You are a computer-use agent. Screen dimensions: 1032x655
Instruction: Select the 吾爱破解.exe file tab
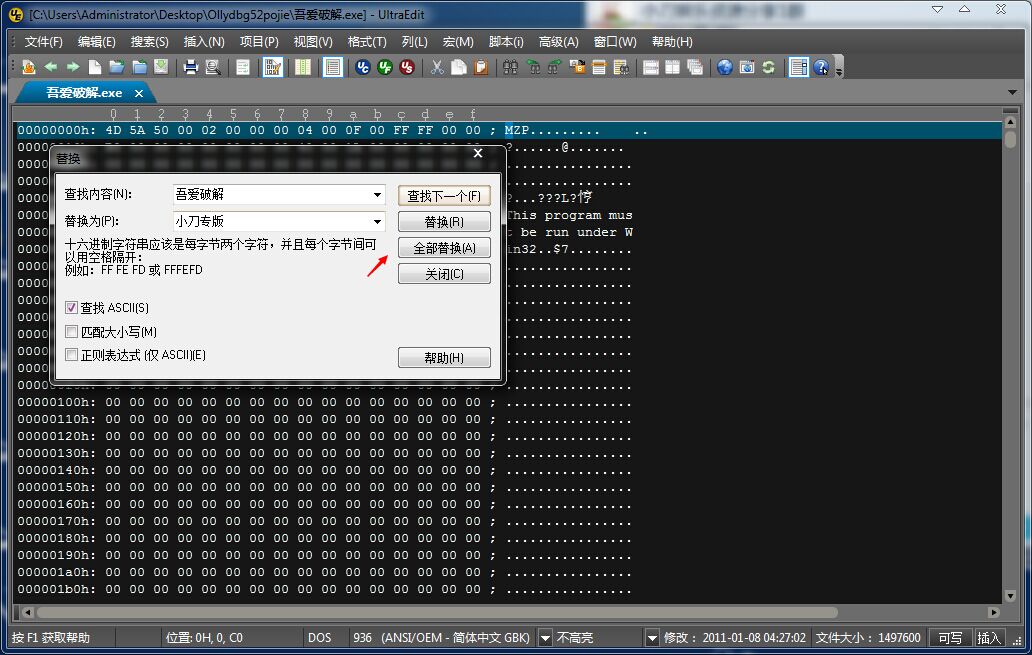[84, 93]
